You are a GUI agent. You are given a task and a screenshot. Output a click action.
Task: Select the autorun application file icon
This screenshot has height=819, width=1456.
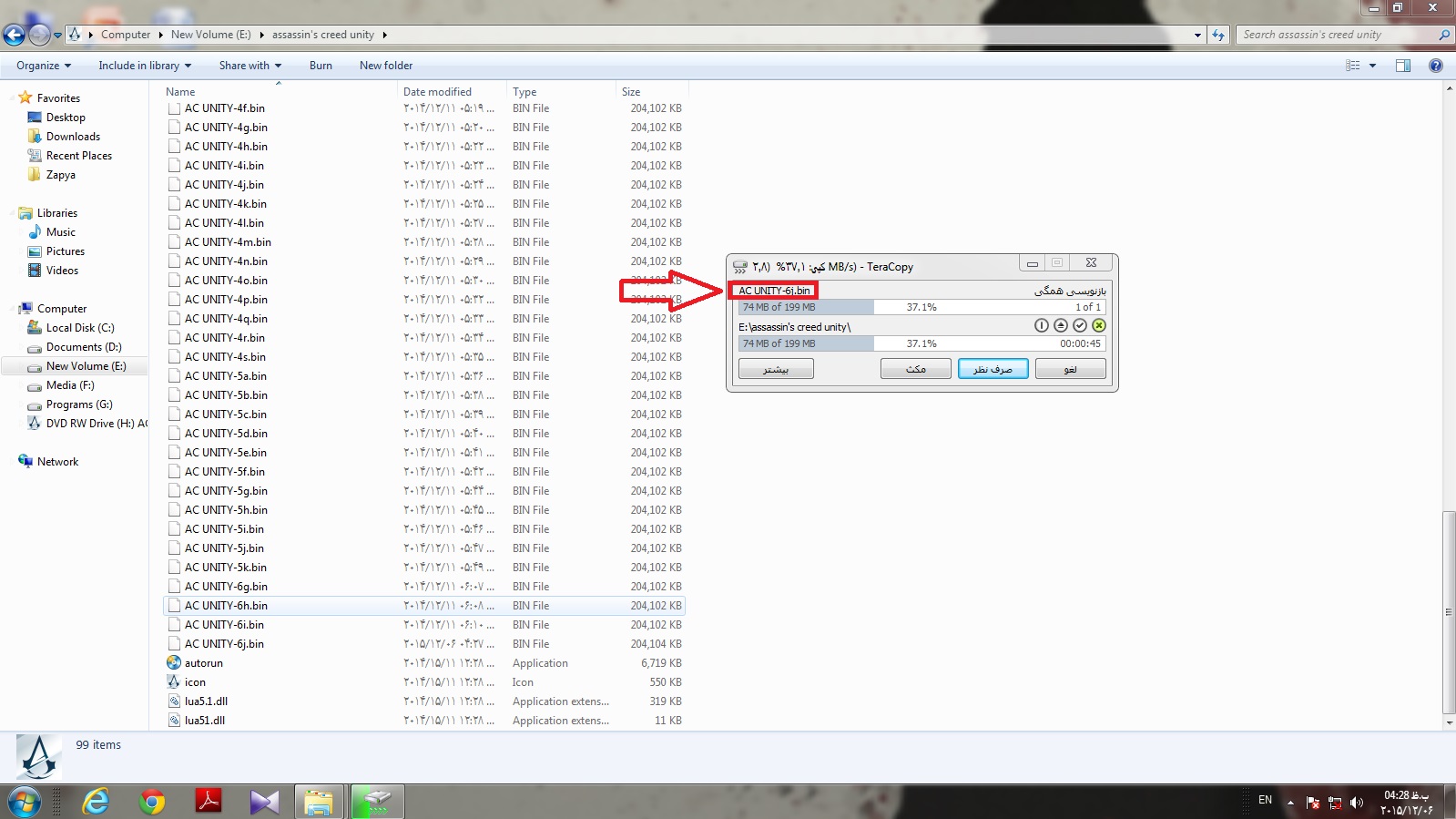pyautogui.click(x=174, y=663)
